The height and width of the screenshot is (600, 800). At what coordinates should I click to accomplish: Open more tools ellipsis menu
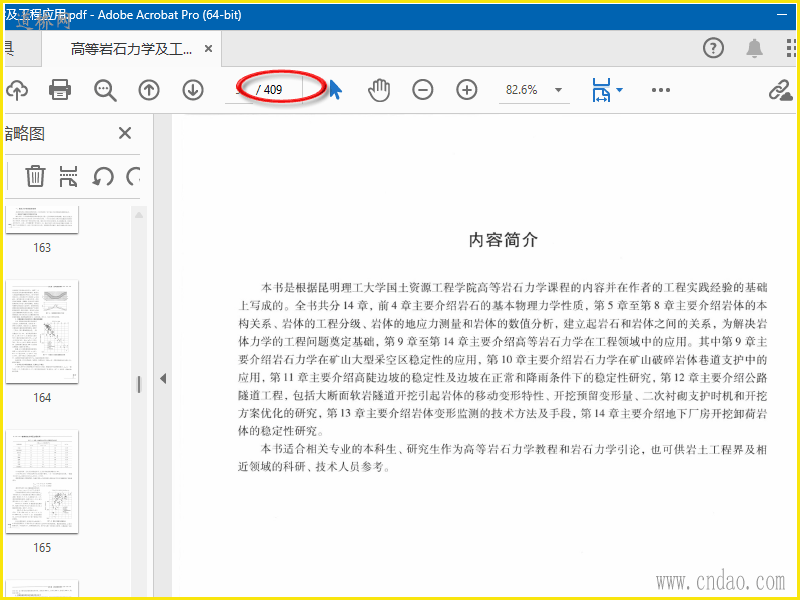[661, 90]
